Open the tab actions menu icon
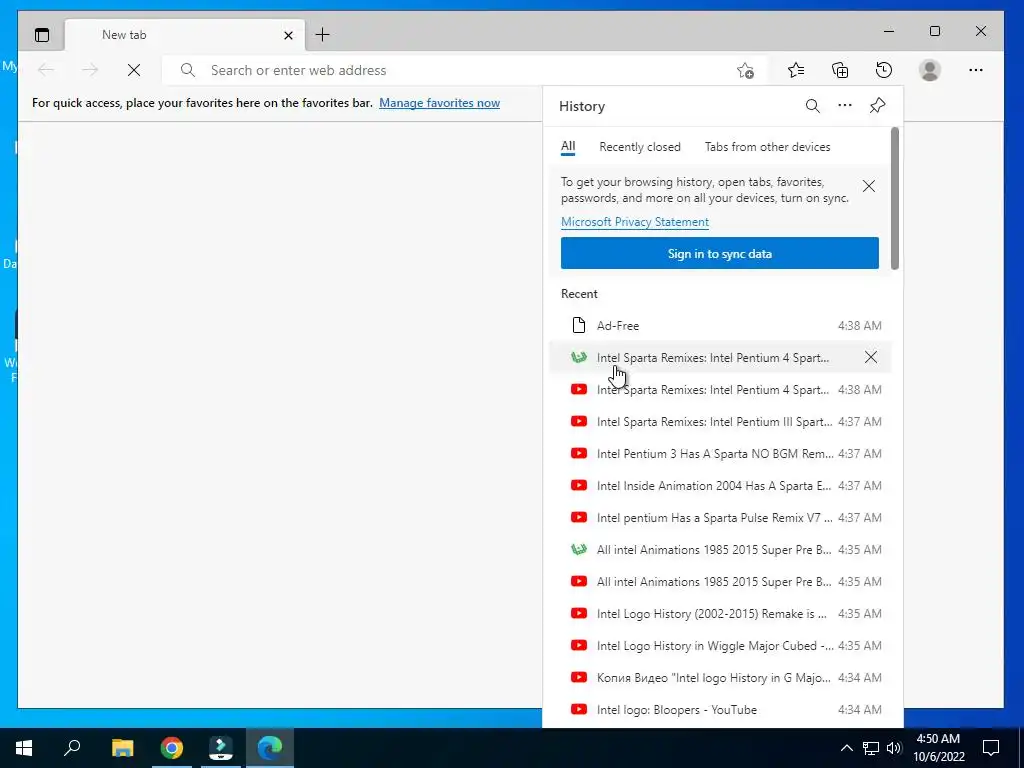The image size is (1024, 768). click(42, 35)
